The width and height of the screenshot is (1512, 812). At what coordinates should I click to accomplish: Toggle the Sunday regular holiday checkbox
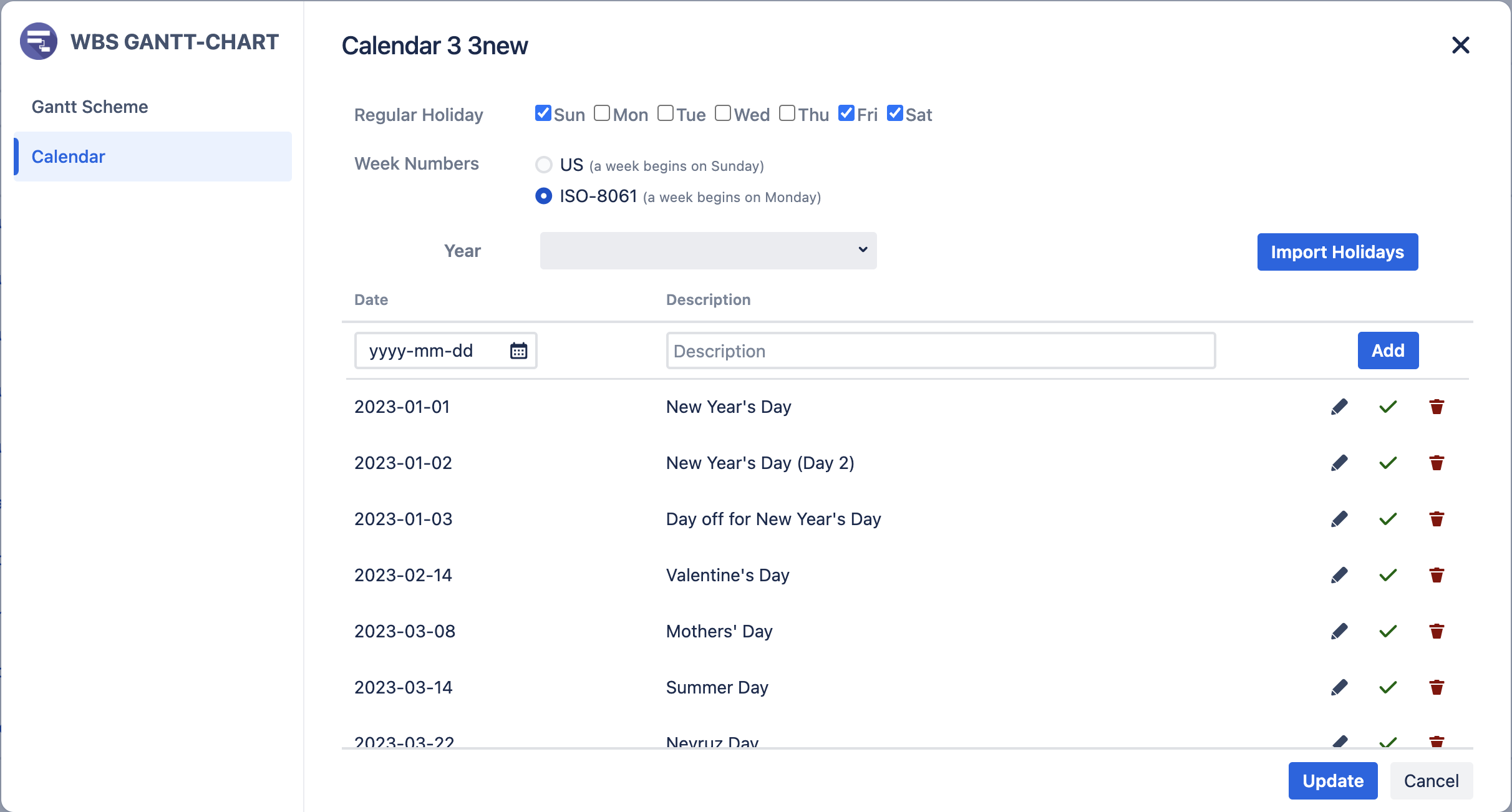click(x=542, y=113)
